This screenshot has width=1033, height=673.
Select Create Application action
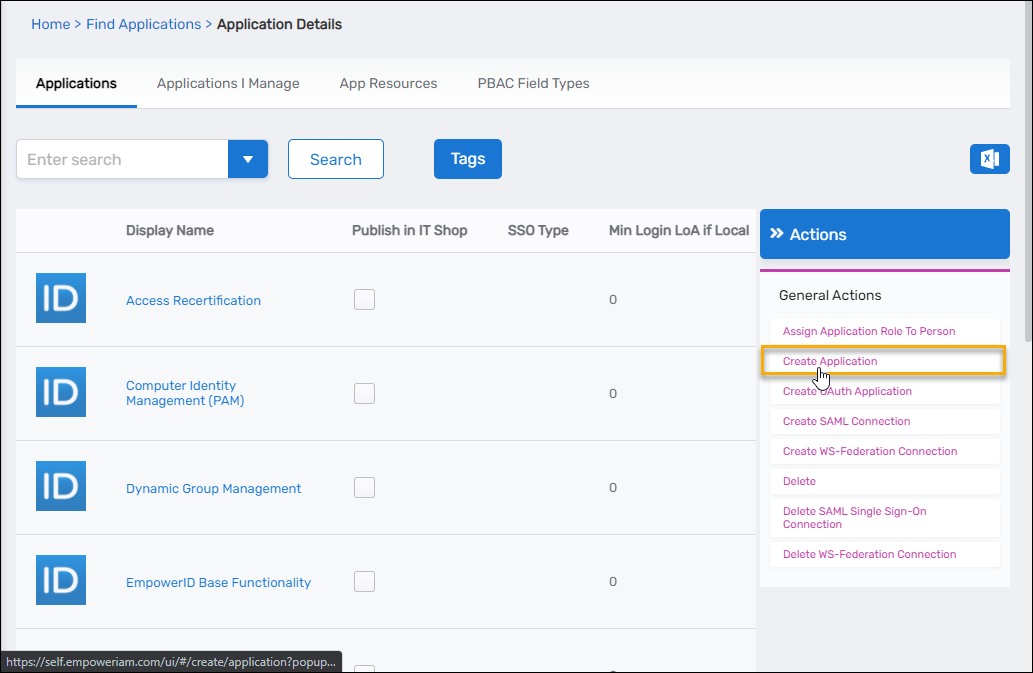click(x=830, y=361)
